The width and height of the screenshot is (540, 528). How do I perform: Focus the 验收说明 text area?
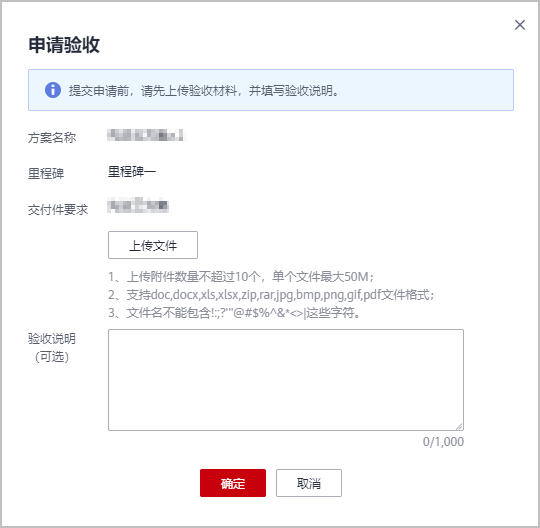pos(286,380)
